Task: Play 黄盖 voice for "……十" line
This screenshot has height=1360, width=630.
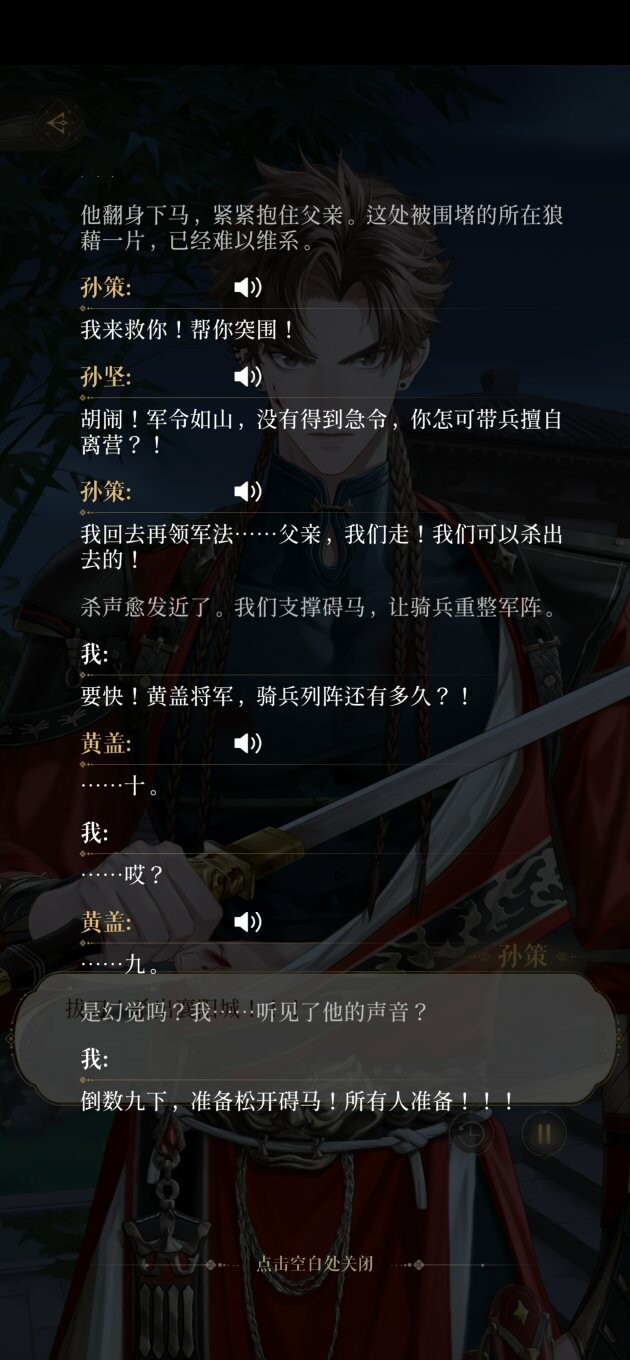Action: click(x=247, y=742)
